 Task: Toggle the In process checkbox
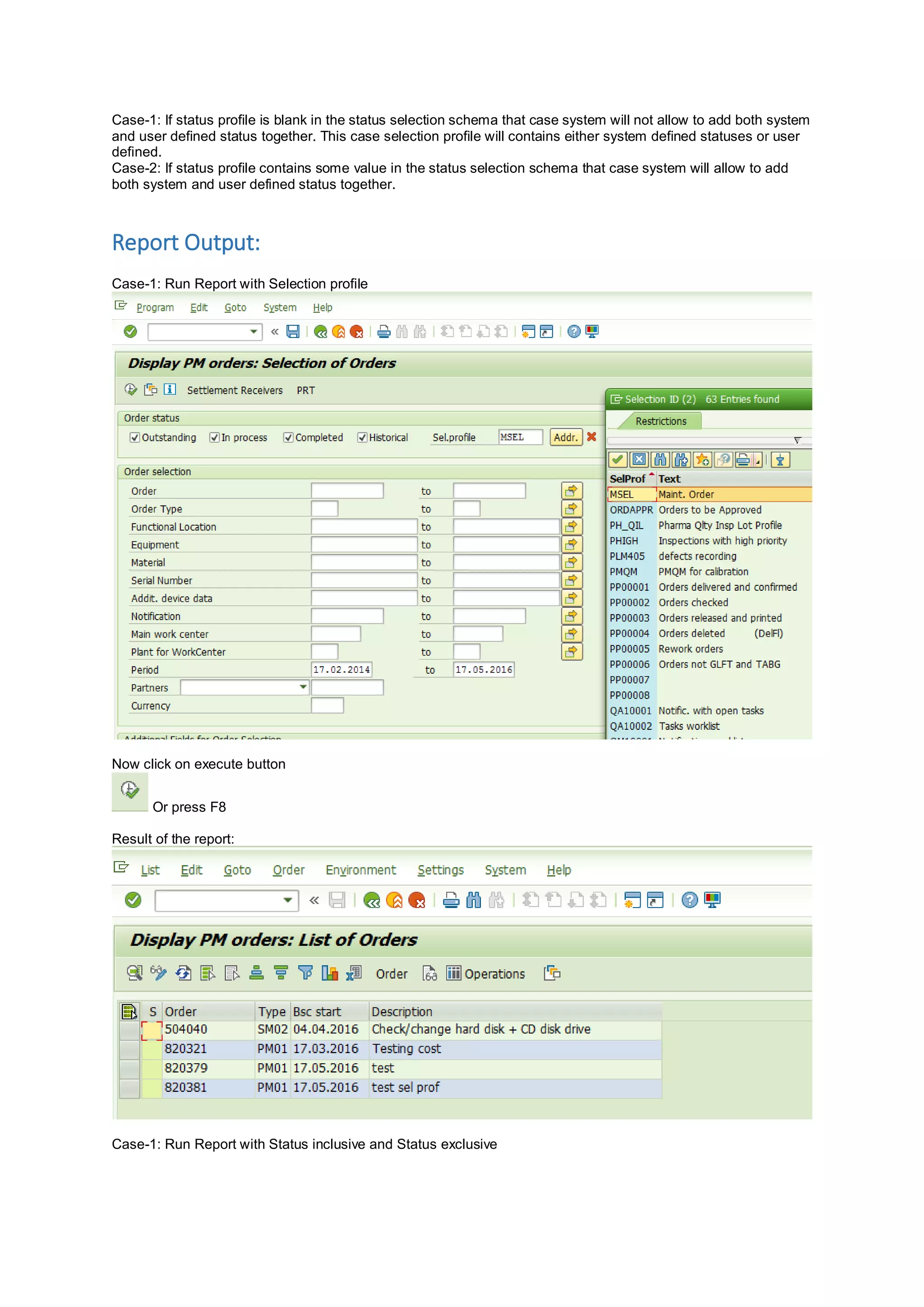(x=214, y=437)
